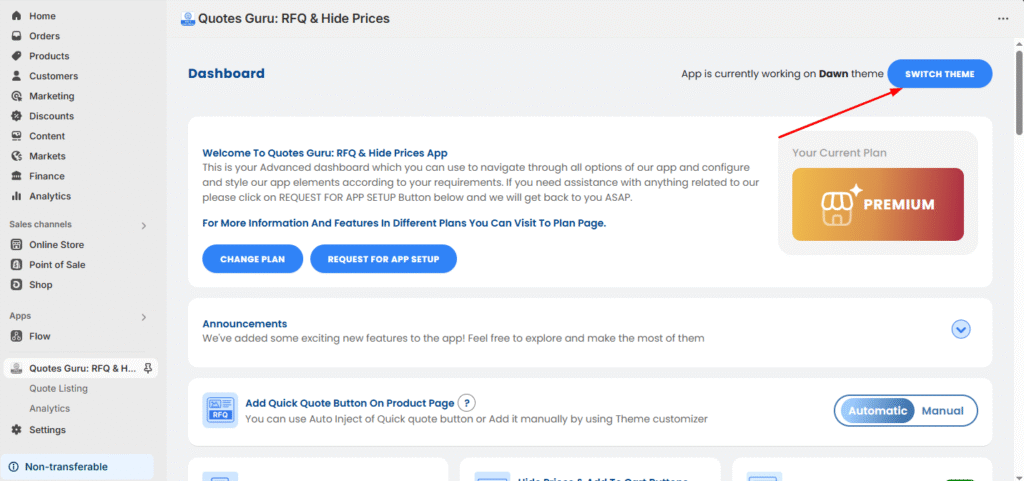
Task: Click the Online Store storefront icon
Action: [x=16, y=245]
